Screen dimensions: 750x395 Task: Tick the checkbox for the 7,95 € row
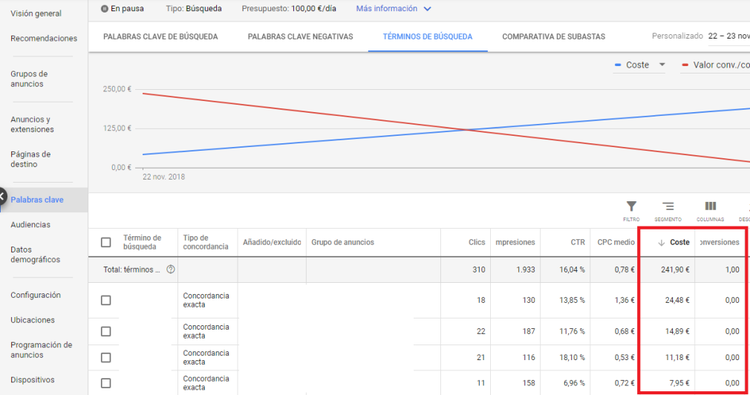106,383
